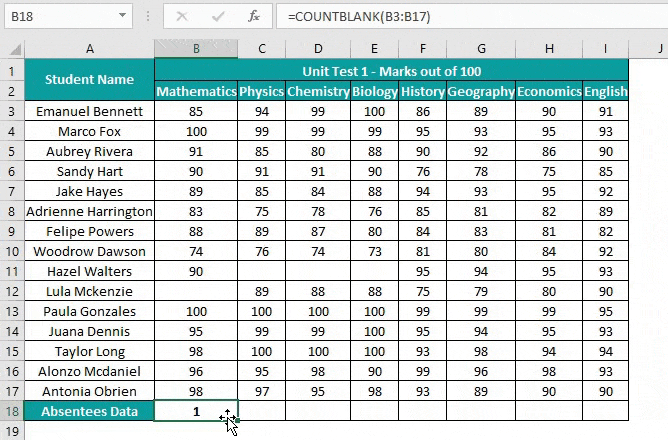
Task: Select column C header
Action: (x=262, y=49)
